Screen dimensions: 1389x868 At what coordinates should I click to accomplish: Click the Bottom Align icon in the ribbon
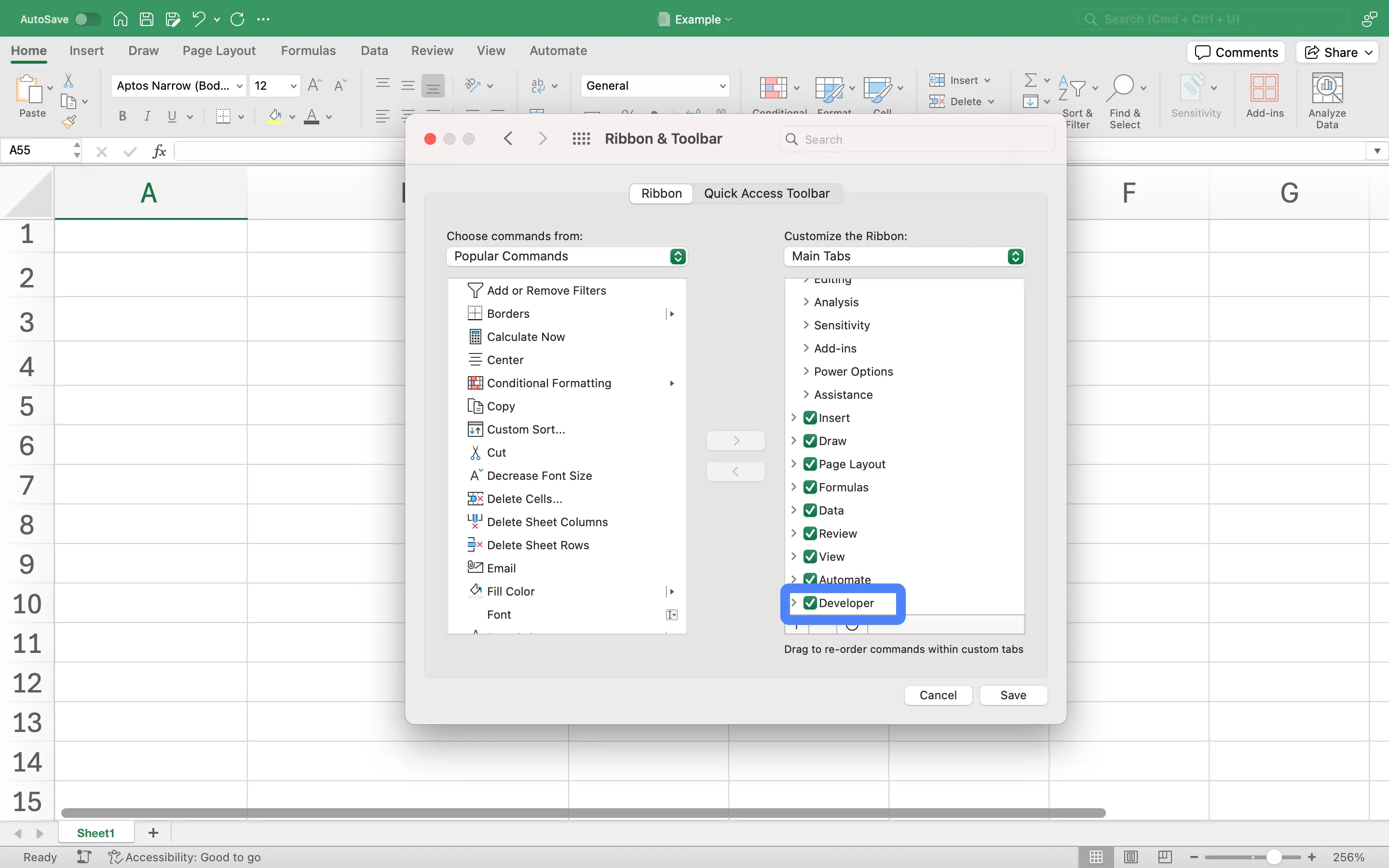433,86
